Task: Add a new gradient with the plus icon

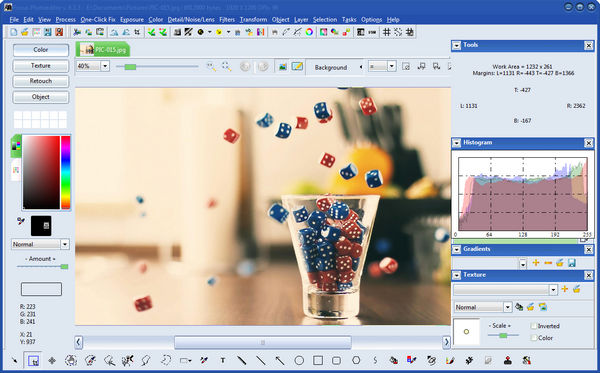Action: tap(536, 263)
